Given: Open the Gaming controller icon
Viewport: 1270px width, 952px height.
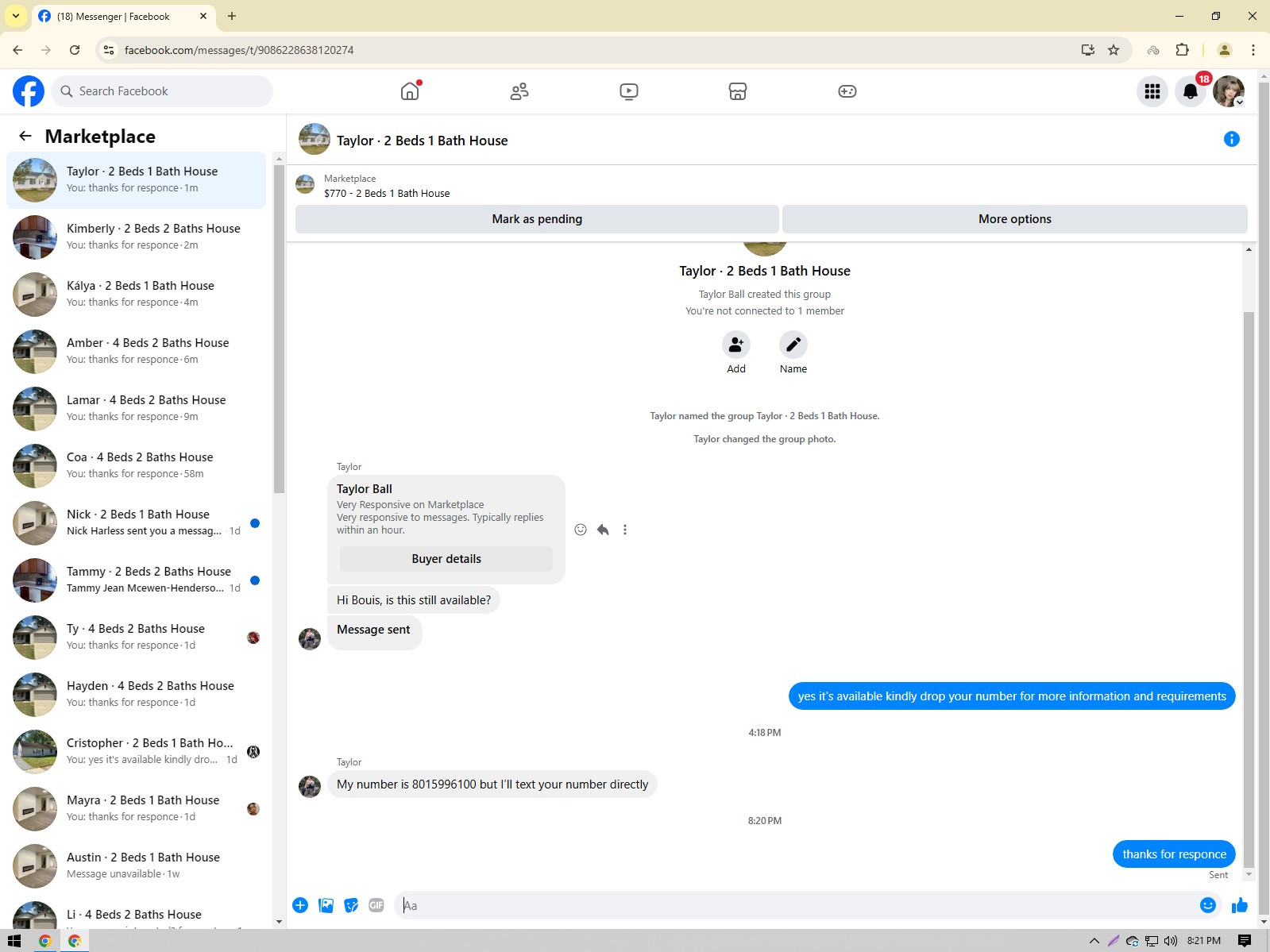Looking at the screenshot, I should coord(847,91).
